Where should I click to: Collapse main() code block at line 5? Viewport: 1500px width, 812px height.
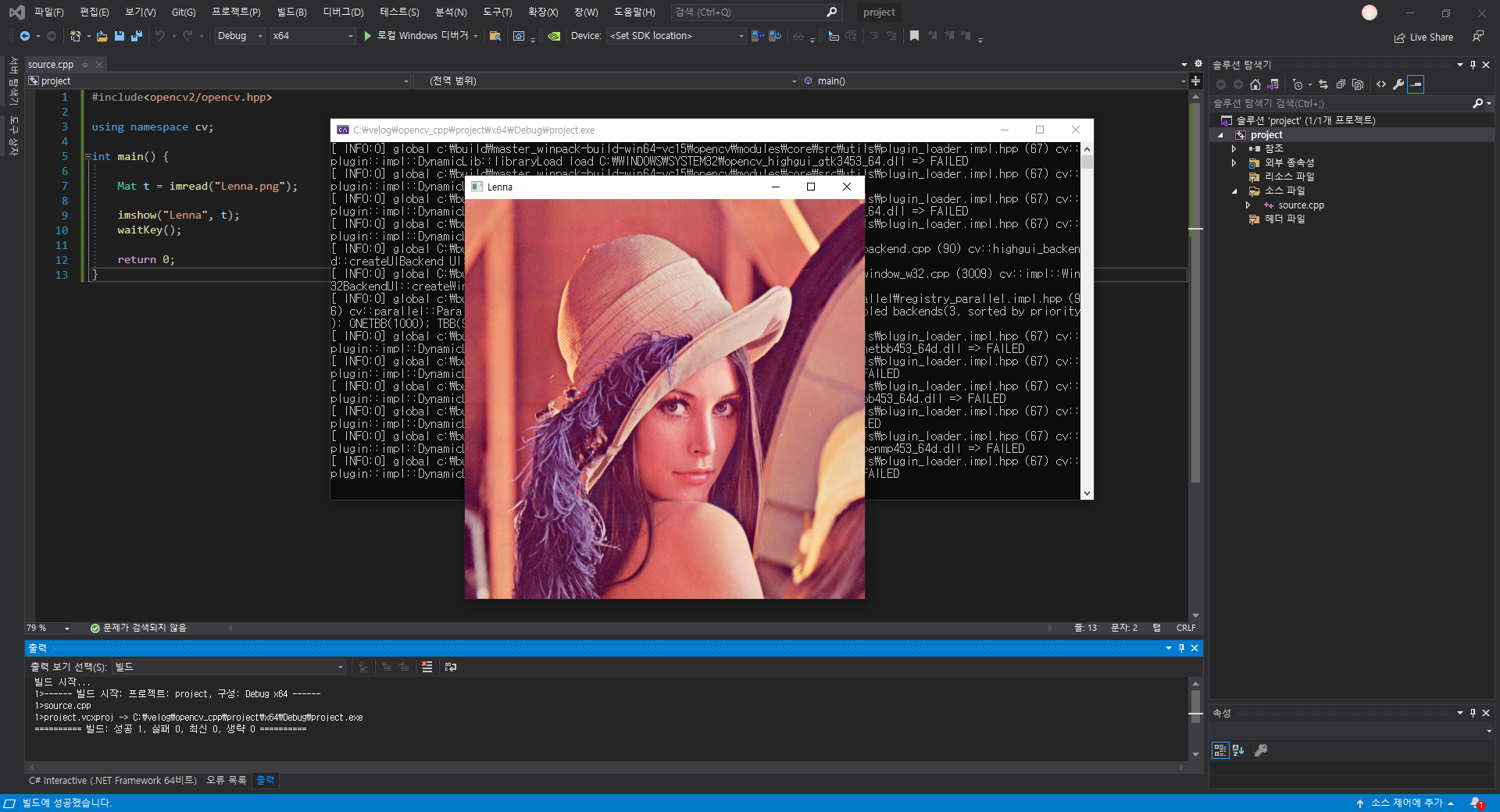click(x=88, y=156)
